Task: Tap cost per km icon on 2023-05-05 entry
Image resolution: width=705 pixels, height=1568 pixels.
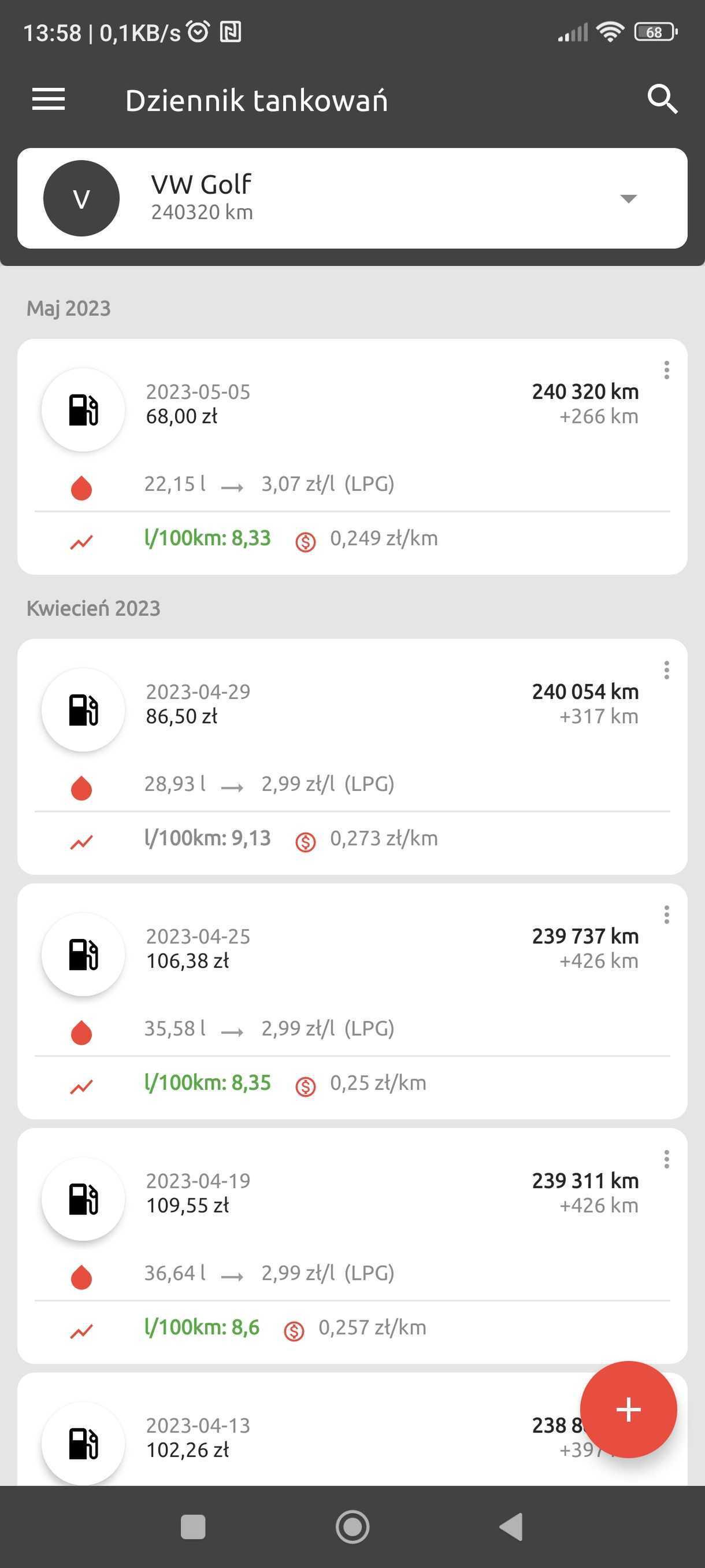Action: (305, 541)
